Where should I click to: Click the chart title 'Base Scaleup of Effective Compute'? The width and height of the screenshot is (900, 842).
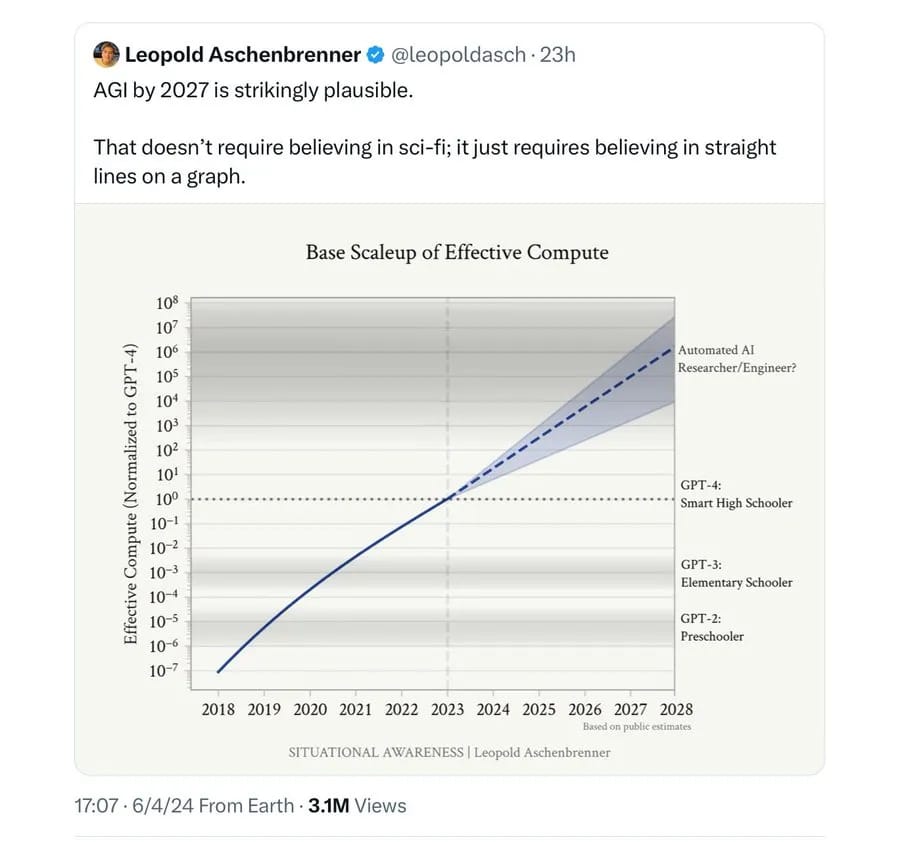pos(457,252)
